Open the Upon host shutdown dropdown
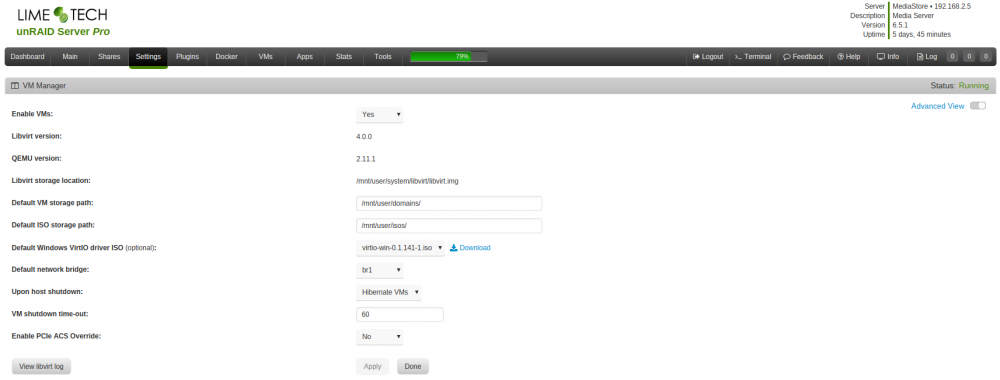The height and width of the screenshot is (380, 1000). click(388, 292)
